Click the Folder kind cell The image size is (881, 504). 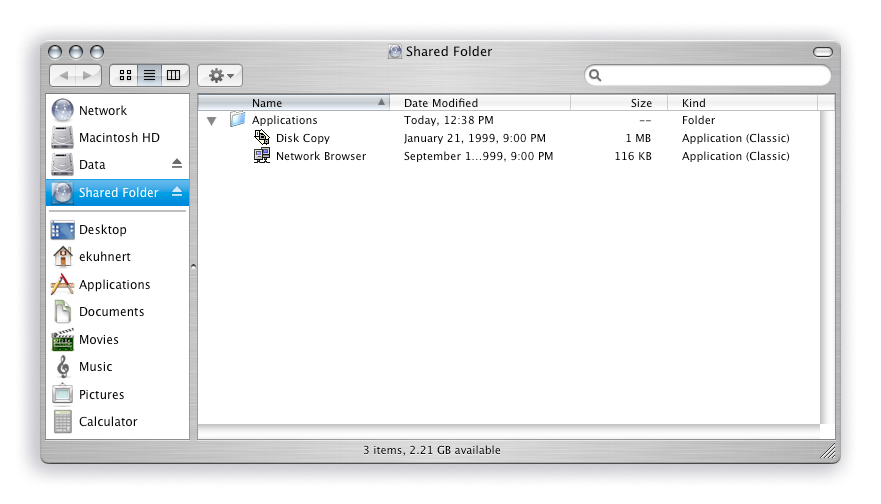coord(698,120)
